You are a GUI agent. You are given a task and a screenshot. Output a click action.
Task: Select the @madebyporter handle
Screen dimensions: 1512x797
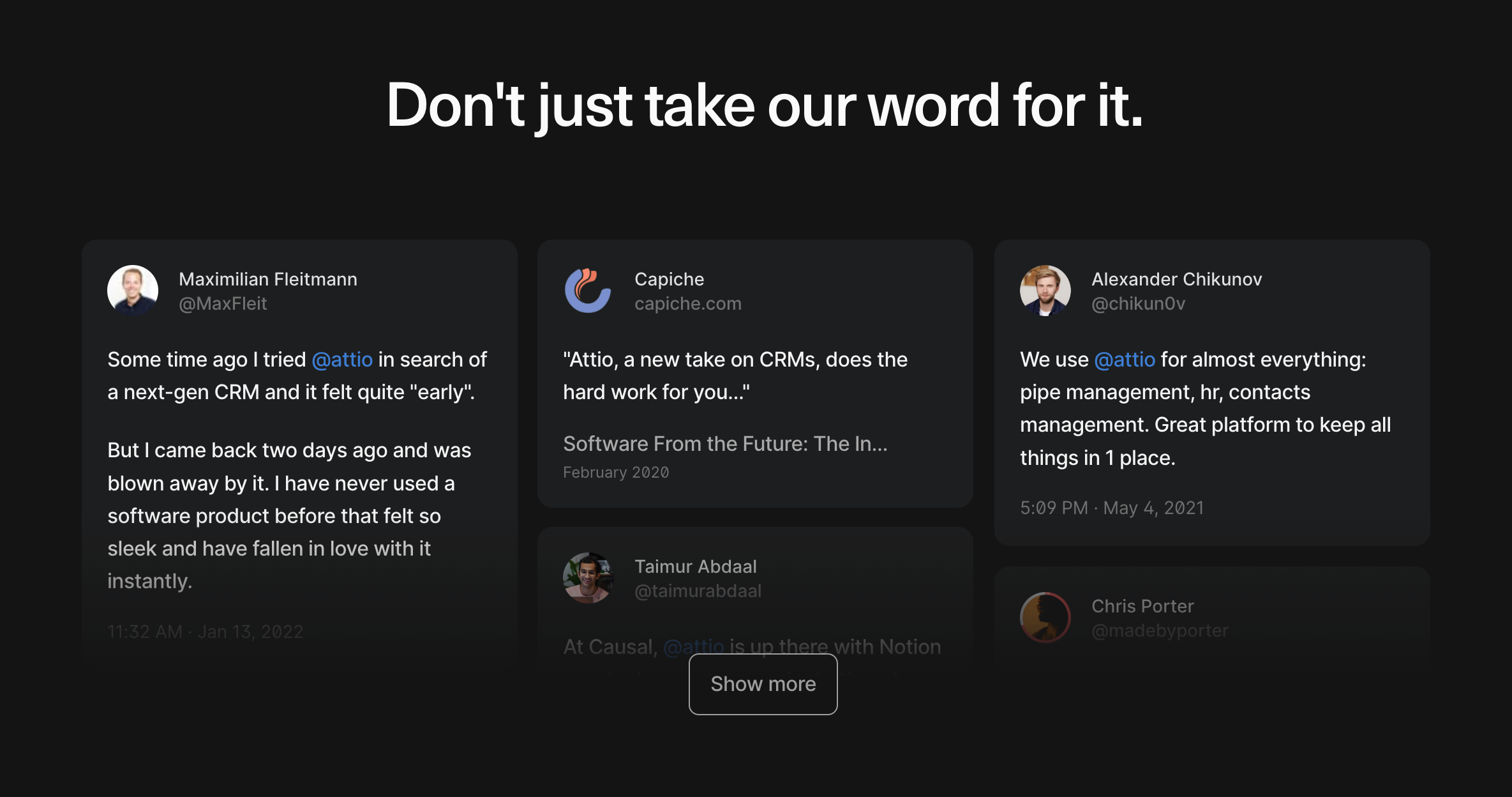[x=1160, y=630]
